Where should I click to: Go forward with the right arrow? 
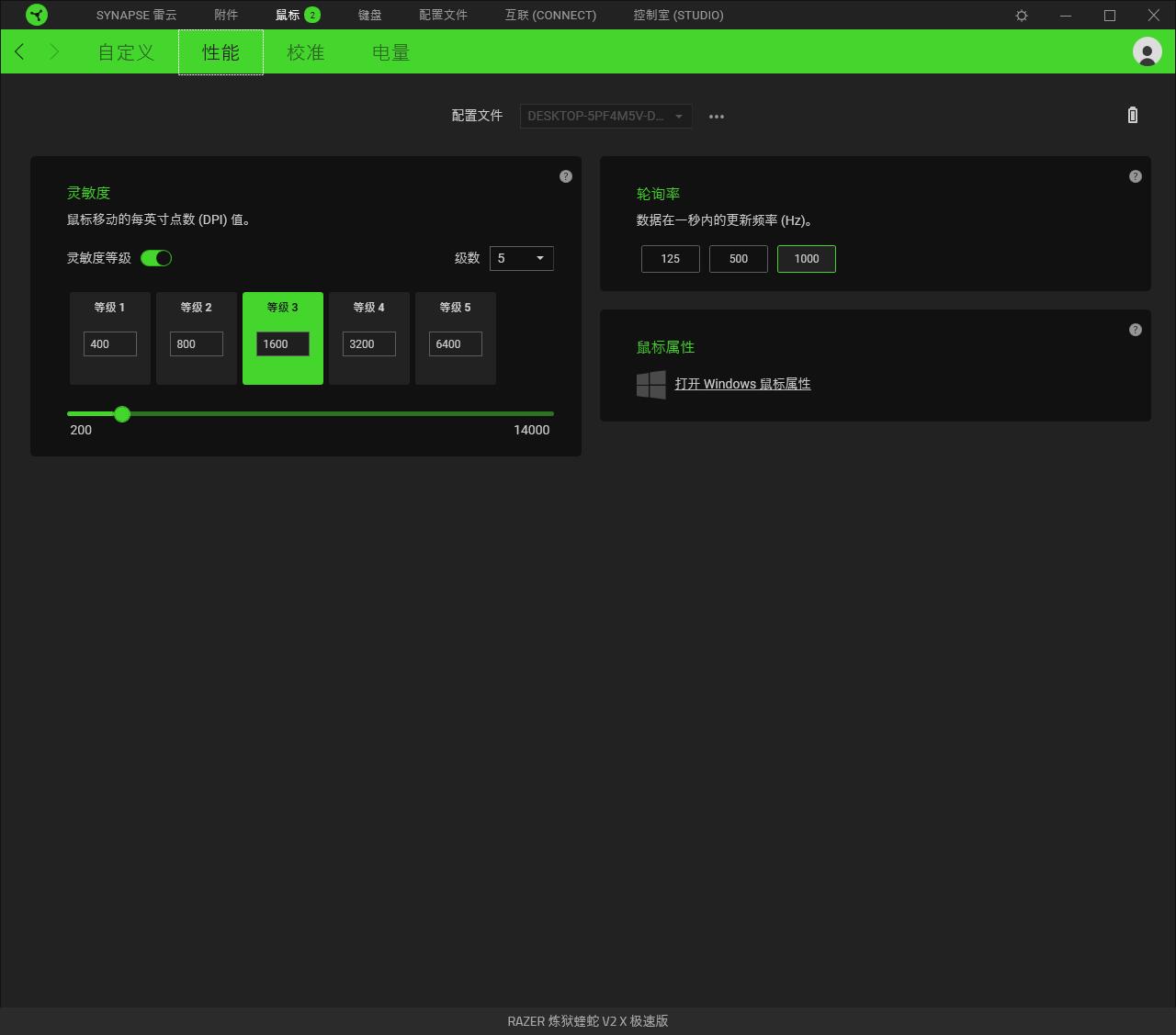tap(54, 51)
